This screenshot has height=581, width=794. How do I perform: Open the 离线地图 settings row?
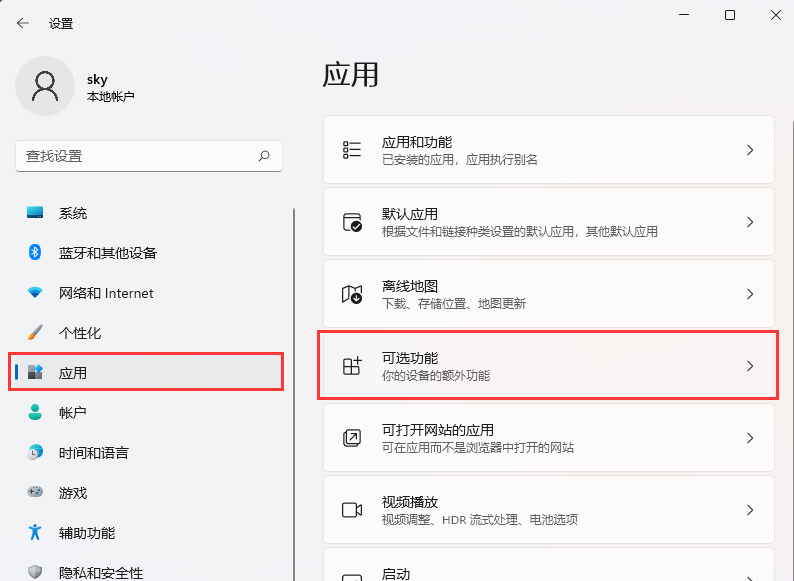pyautogui.click(x=548, y=294)
